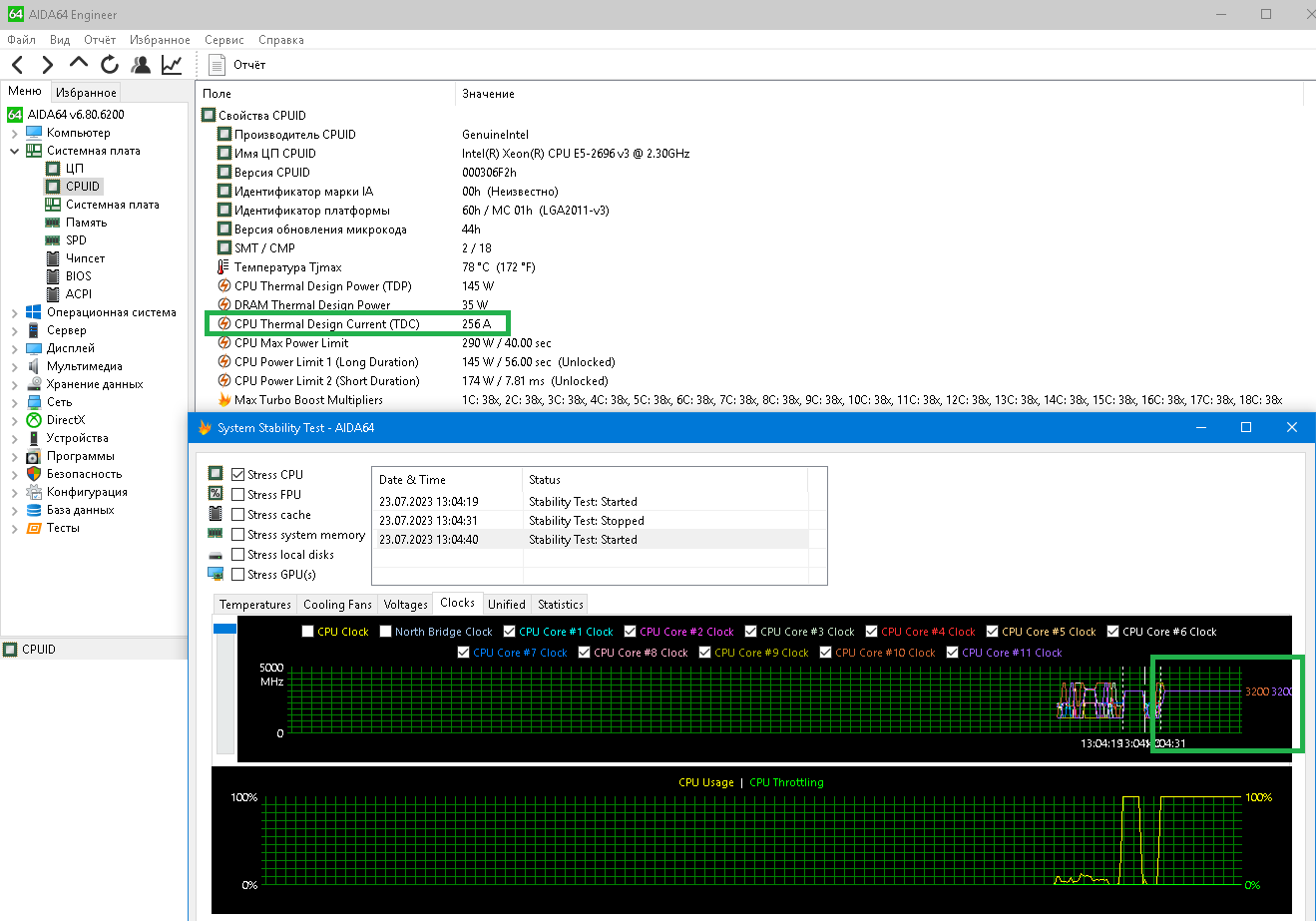1316x921 pixels.
Task: Click the report document icon in the toolbar
Action: [217, 65]
